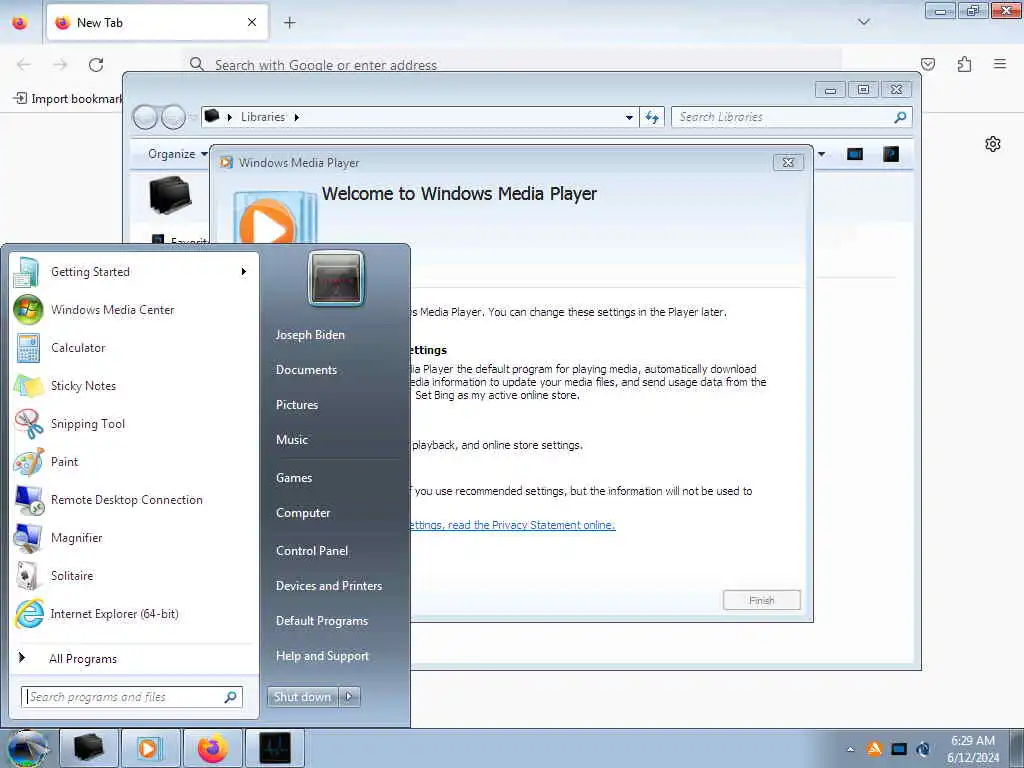
Task: Open the dark monitor taskbar app
Action: click(274, 748)
